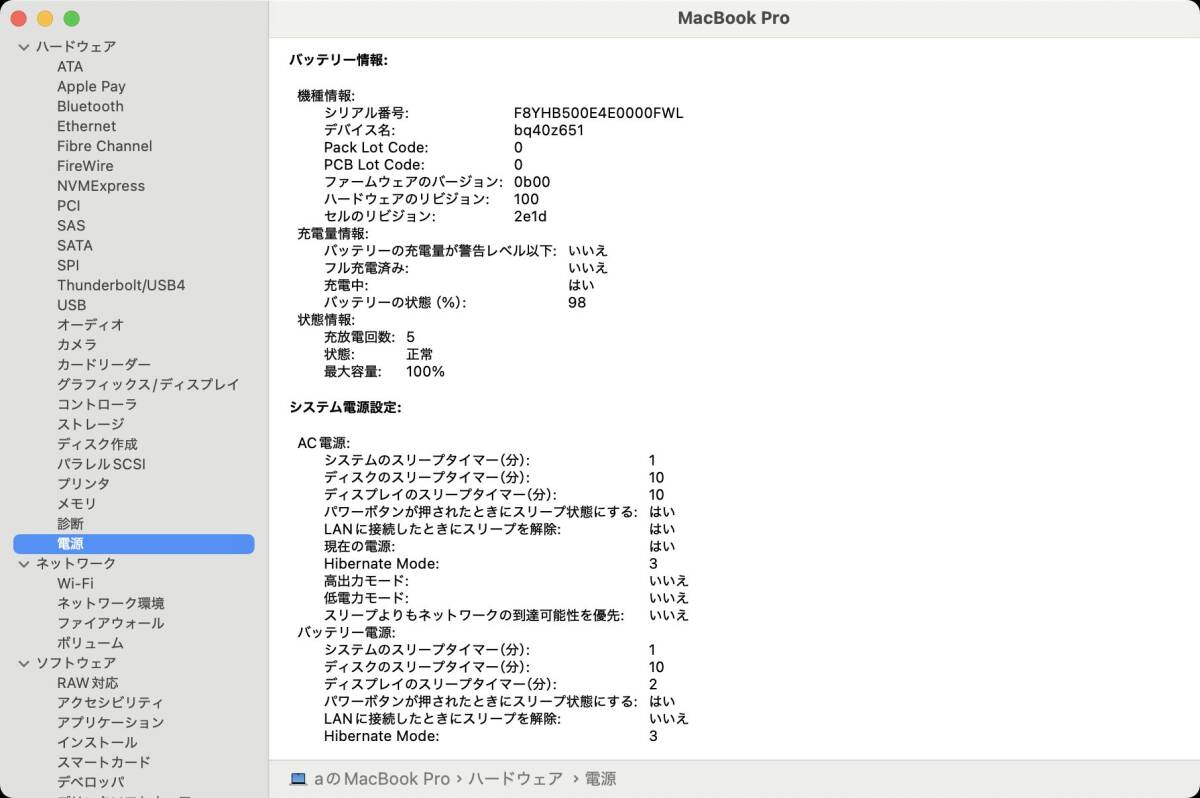Select the ストレージ sidebar item
The width and height of the screenshot is (1200, 798).
(x=90, y=424)
